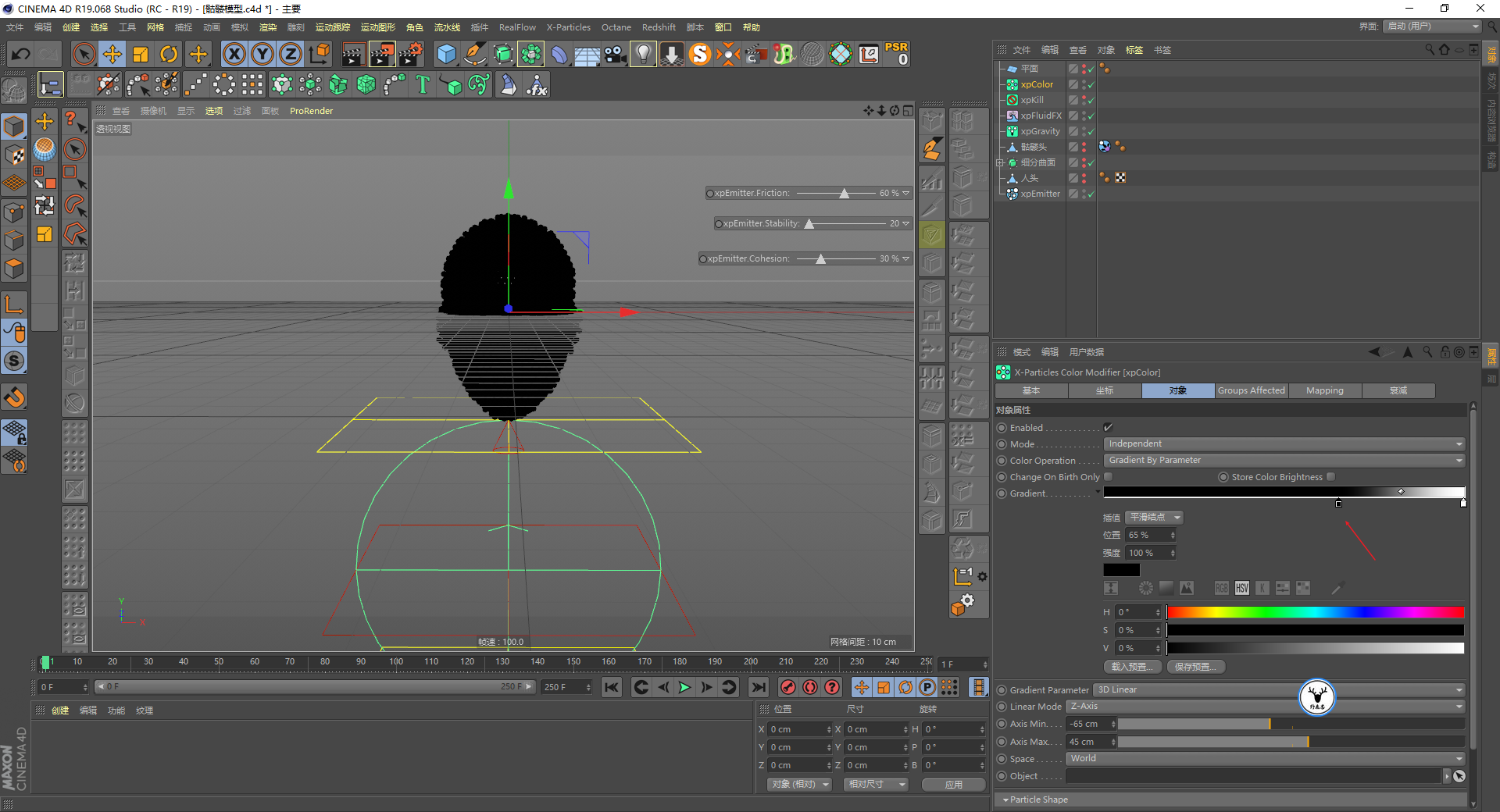Screen dimensions: 1500x812
Task: Toggle the Enabled checkbox
Action: coord(1108,428)
